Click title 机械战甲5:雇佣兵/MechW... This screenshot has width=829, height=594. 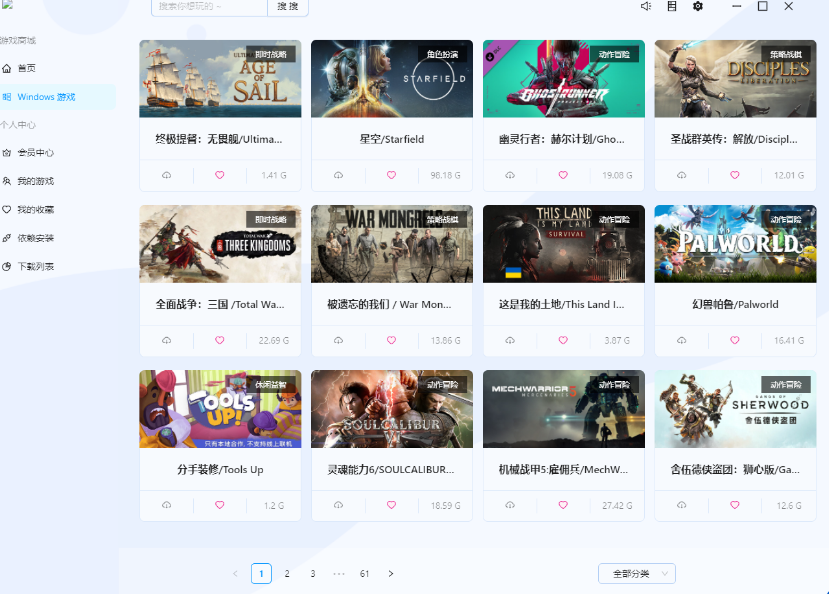(x=563, y=469)
